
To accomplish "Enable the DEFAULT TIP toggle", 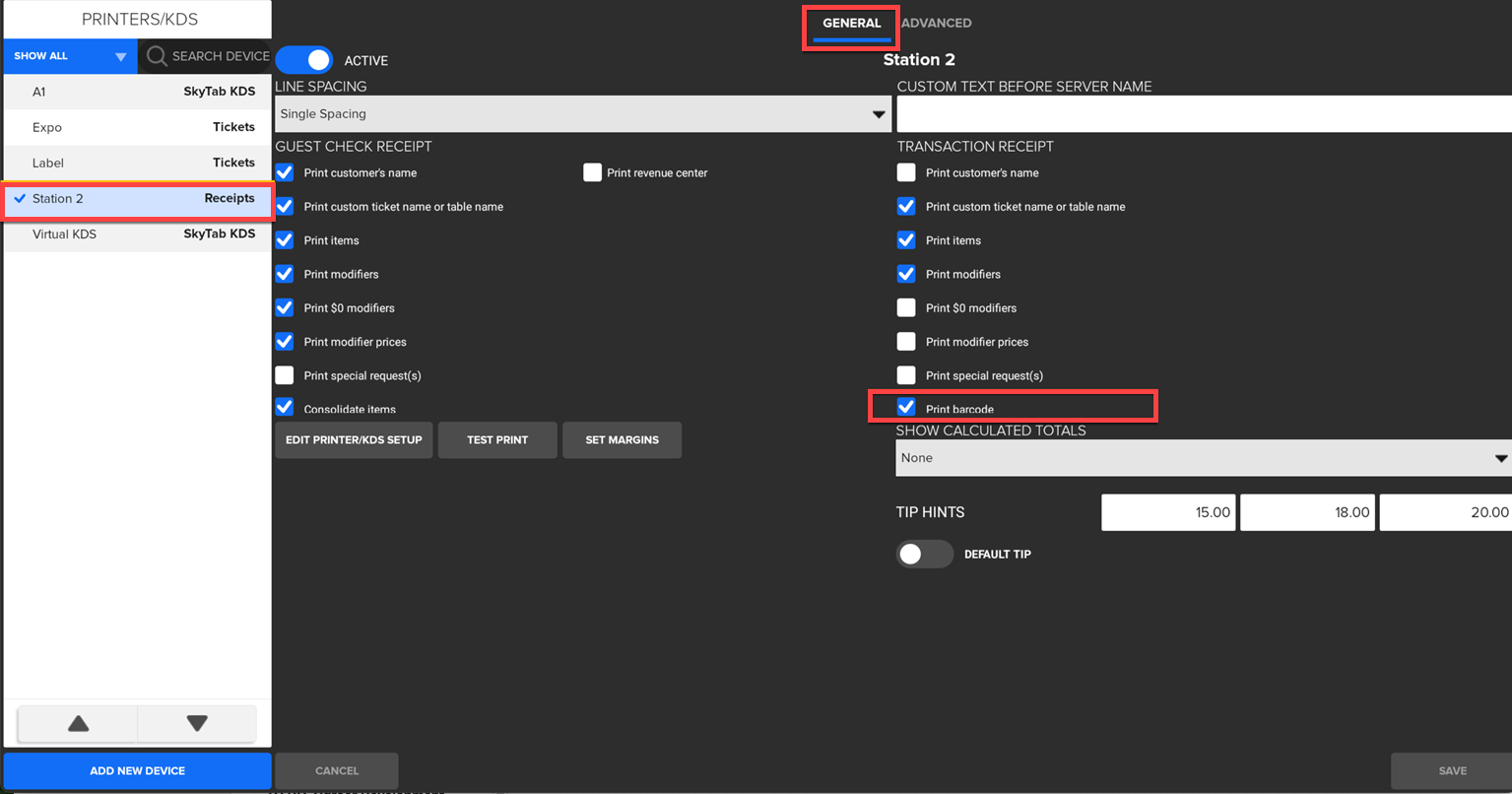I will (x=924, y=554).
